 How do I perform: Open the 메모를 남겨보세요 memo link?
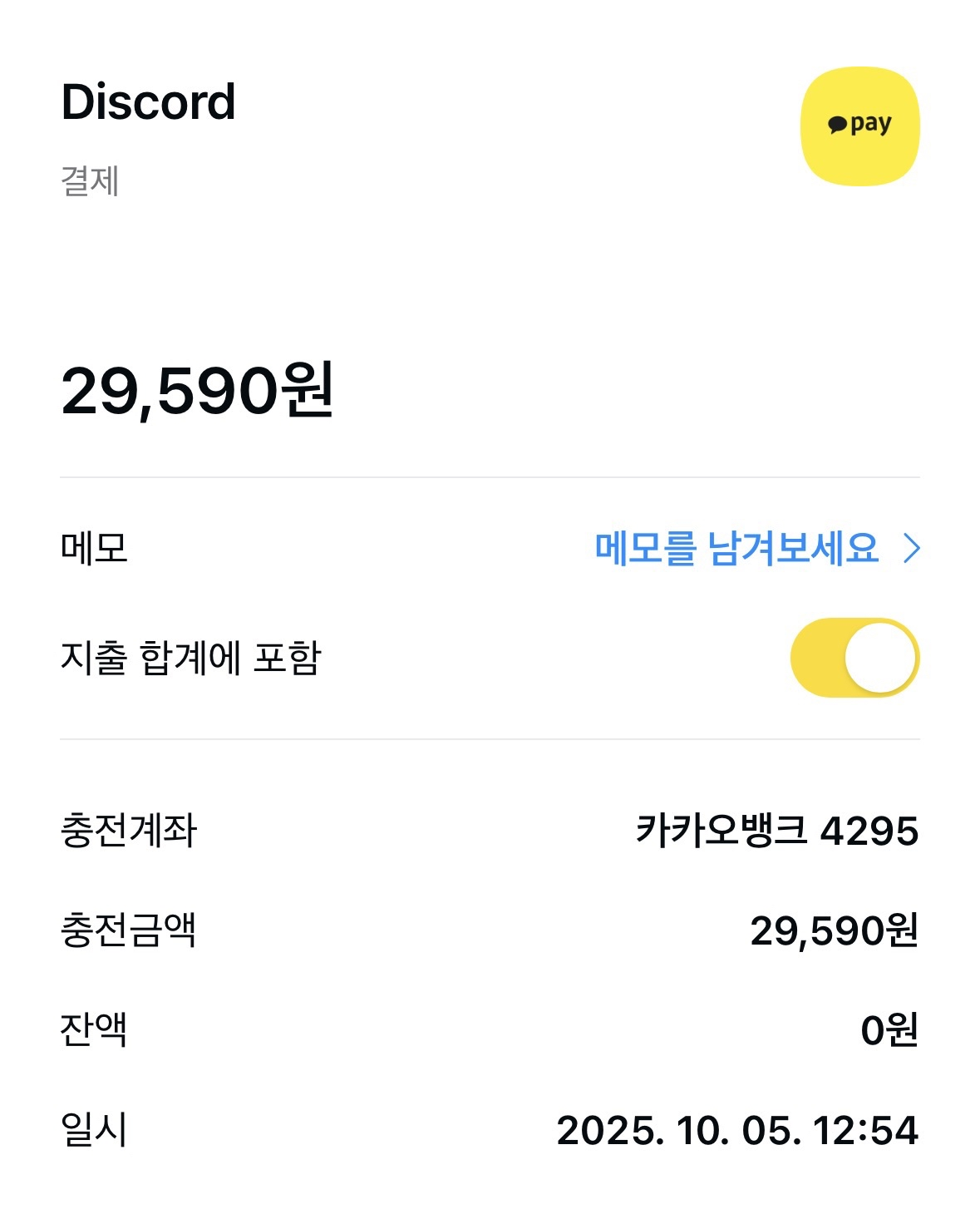(x=736, y=549)
